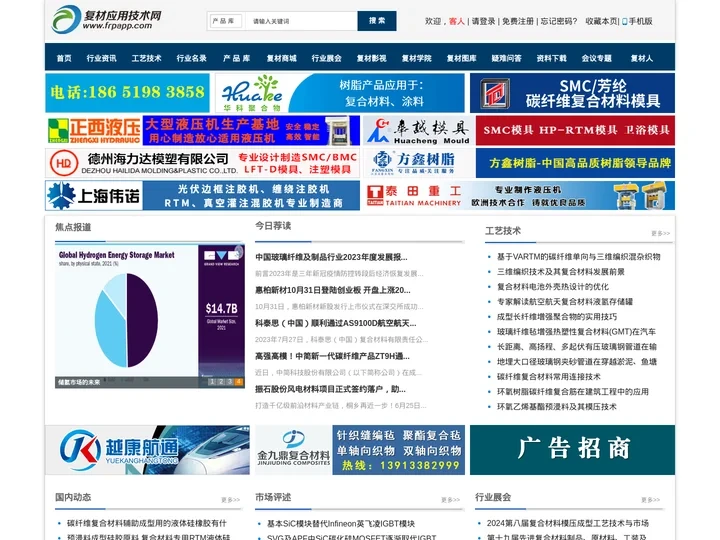720x540 pixels.
Task: Click the Huacheng Mould logo banner
Action: pyautogui.click(x=417, y=130)
